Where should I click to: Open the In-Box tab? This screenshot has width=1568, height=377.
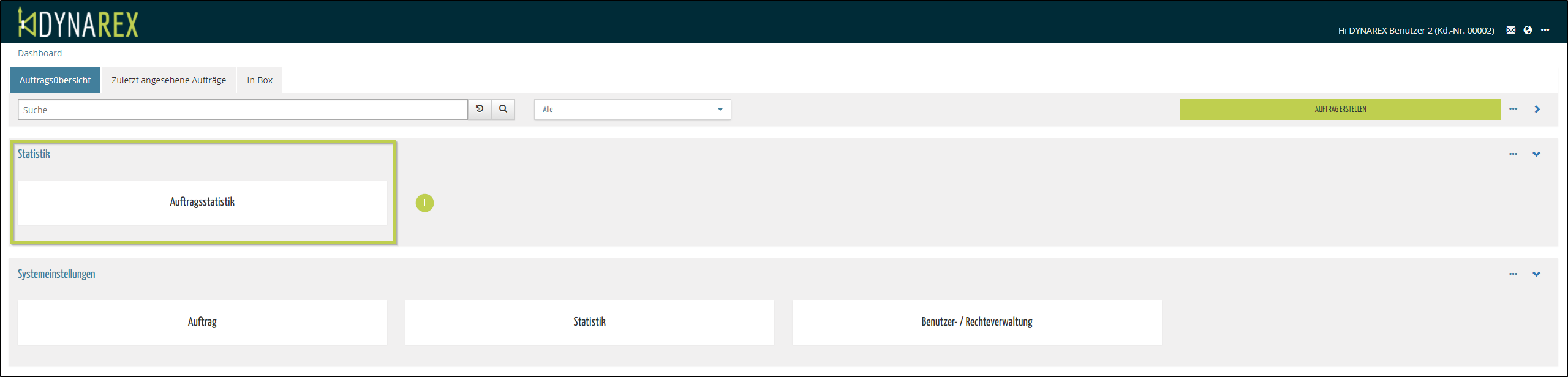pos(260,80)
